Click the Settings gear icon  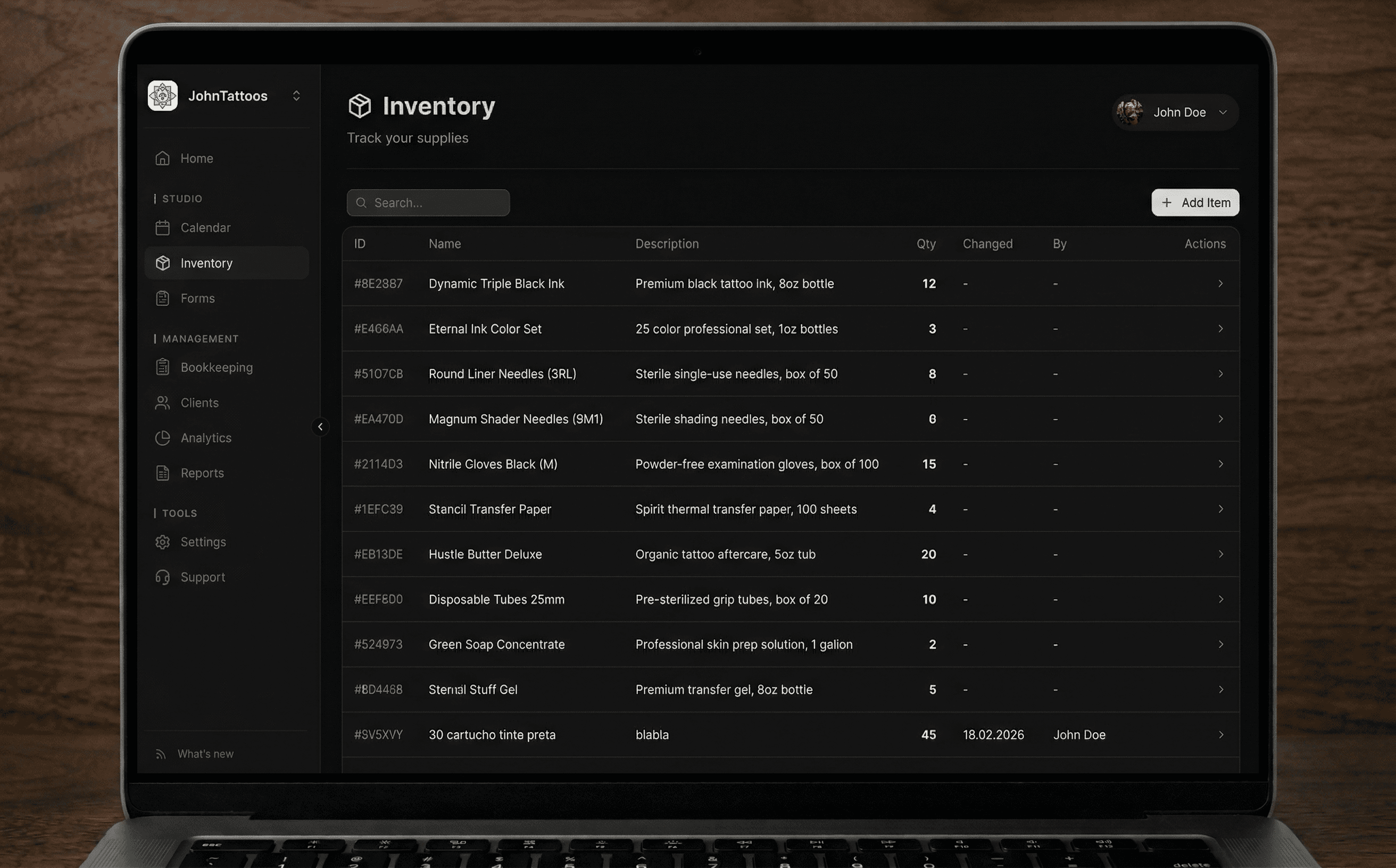[162, 542]
